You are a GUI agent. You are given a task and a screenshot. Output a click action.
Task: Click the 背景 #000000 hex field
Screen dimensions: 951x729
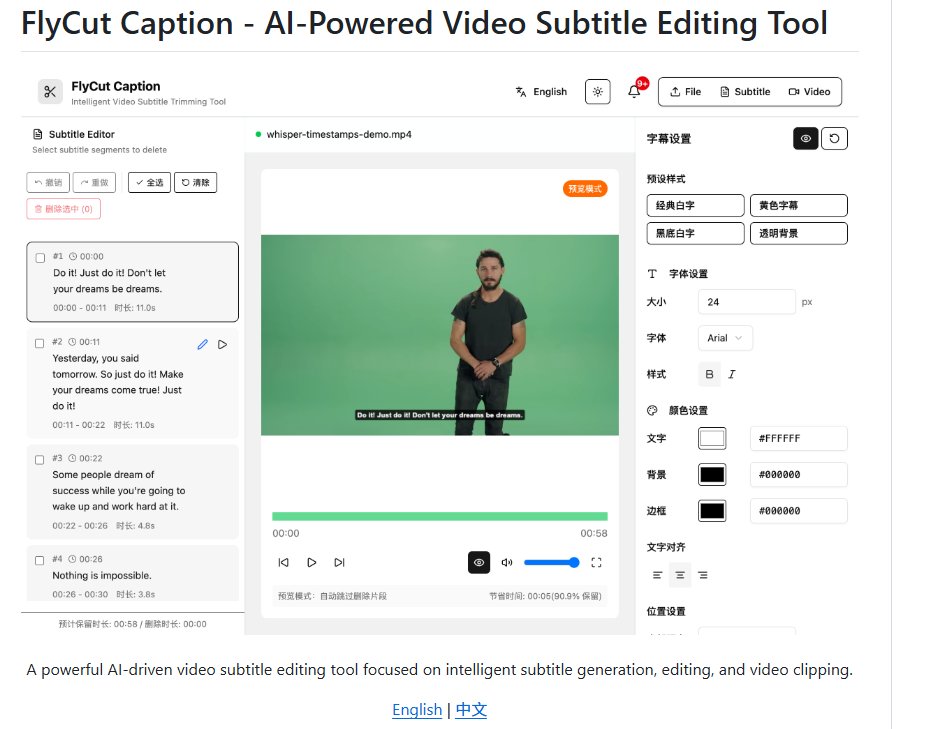(x=799, y=475)
